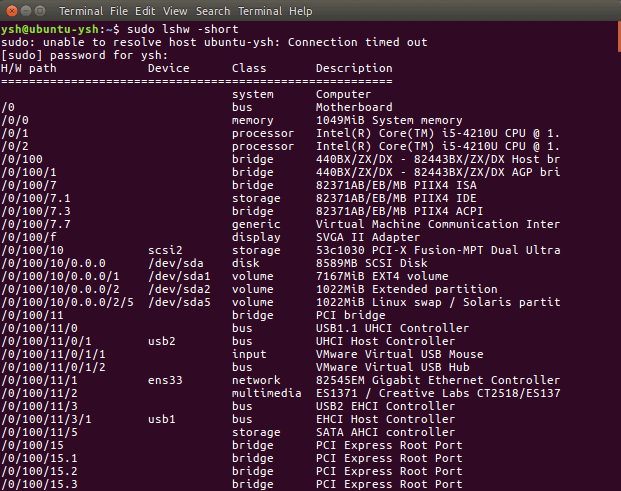Click the '[sudo] password for ysh:' line
The width and height of the screenshot is (621, 491).
pyautogui.click(x=84, y=55)
